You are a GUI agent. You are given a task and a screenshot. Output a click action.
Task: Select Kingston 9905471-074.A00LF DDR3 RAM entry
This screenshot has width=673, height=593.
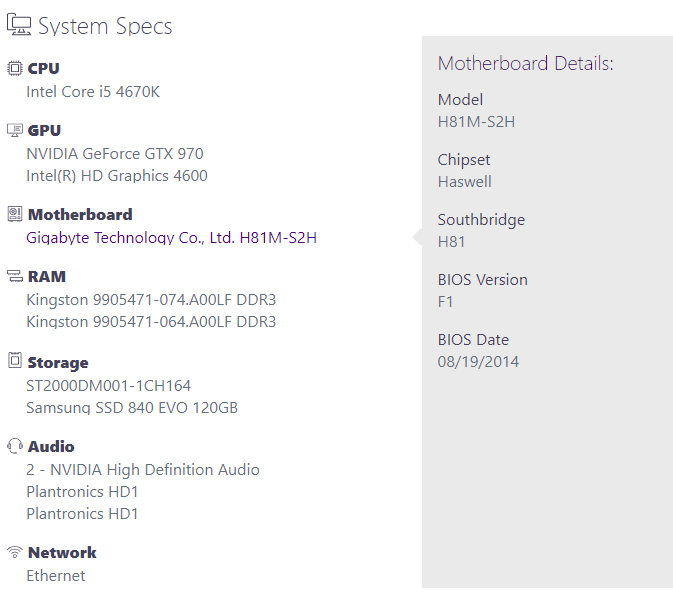[x=151, y=300]
